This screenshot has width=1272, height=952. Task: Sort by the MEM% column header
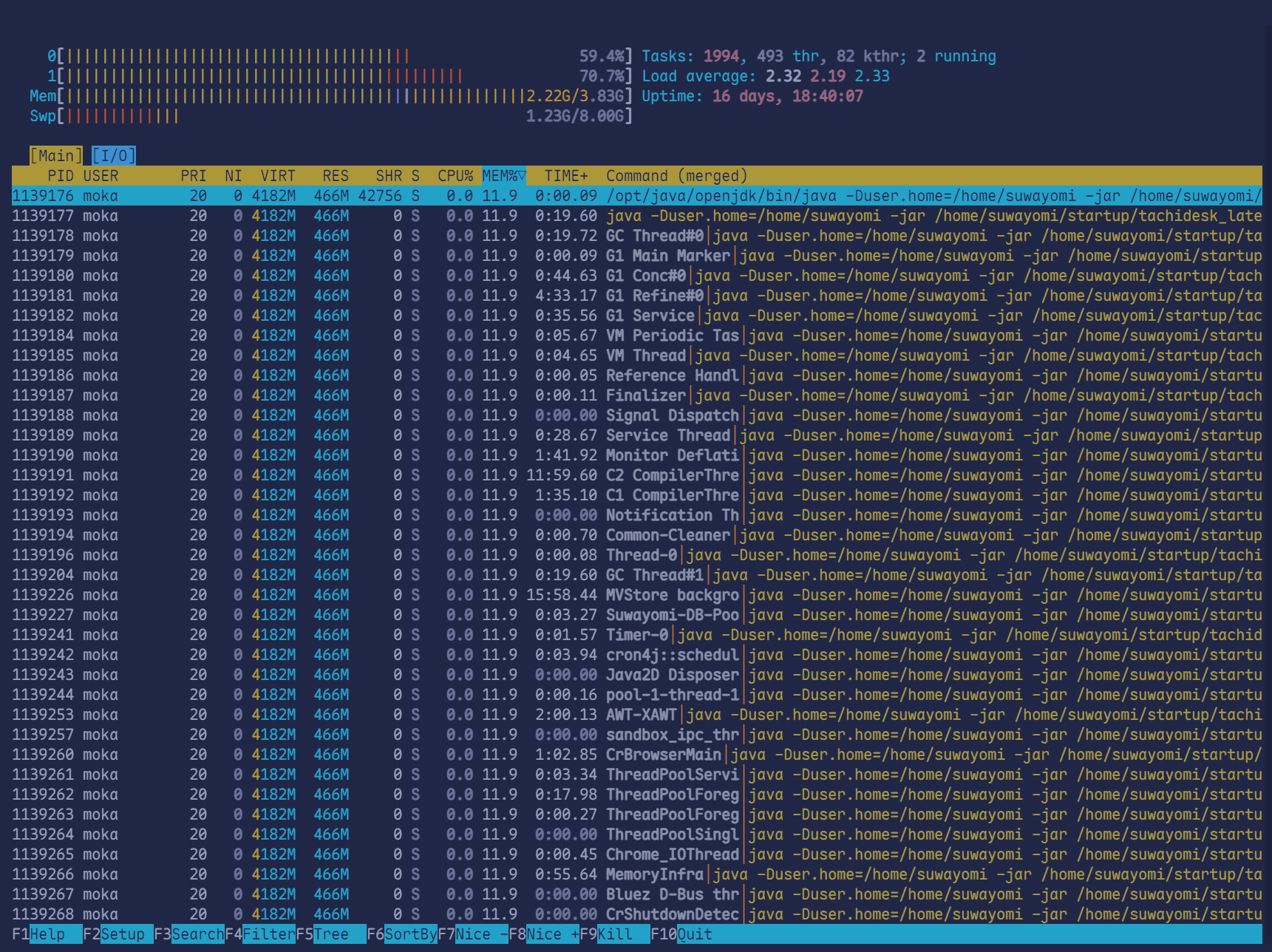503,176
